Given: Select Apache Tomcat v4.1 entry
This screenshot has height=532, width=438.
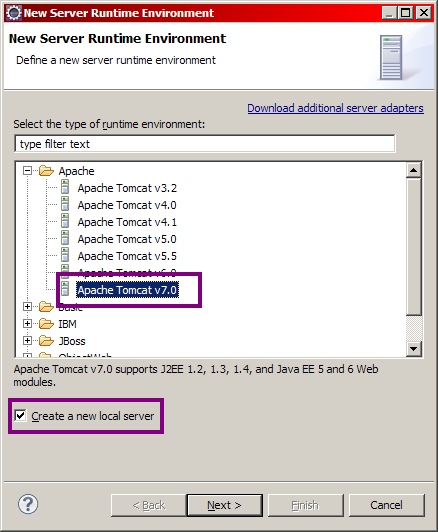Looking at the screenshot, I should [127, 222].
